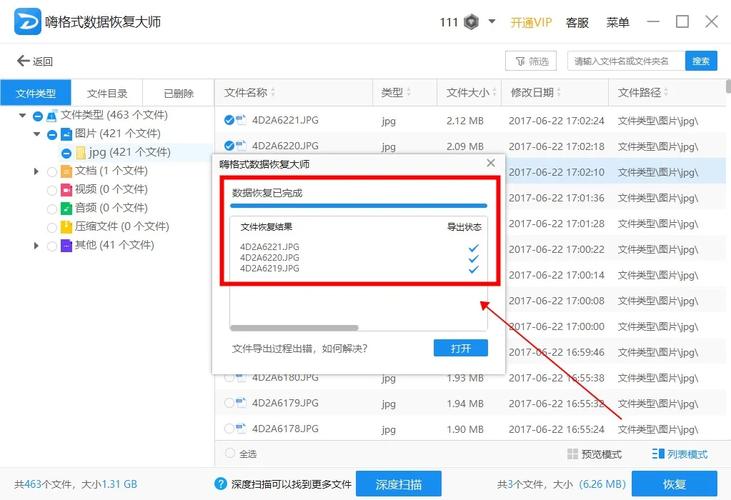Switch to 列表模式 view
Screen dimensions: 731x500
tap(680, 454)
